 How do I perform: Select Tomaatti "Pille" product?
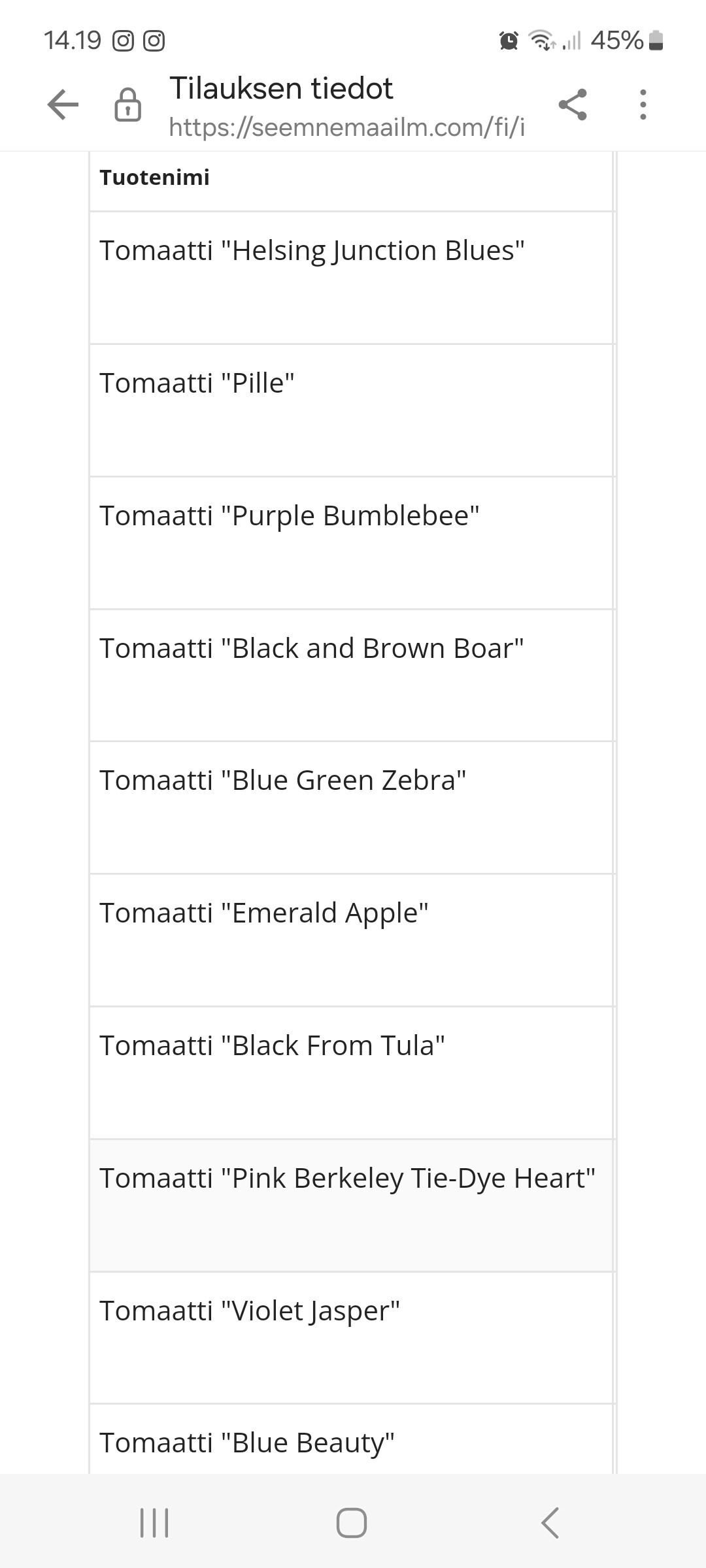pos(197,384)
